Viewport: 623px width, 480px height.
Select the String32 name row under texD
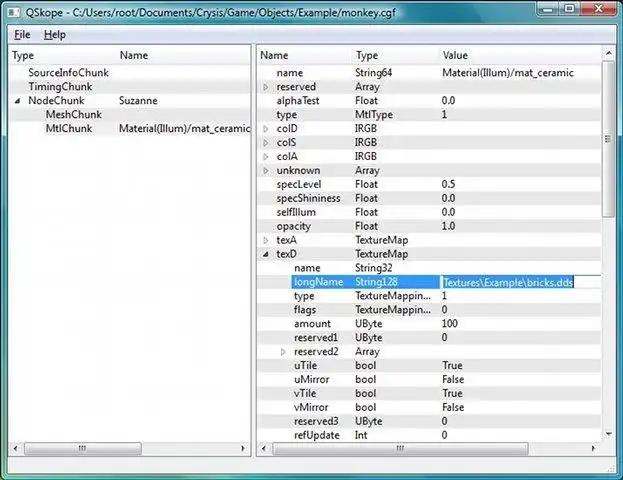pos(429,268)
